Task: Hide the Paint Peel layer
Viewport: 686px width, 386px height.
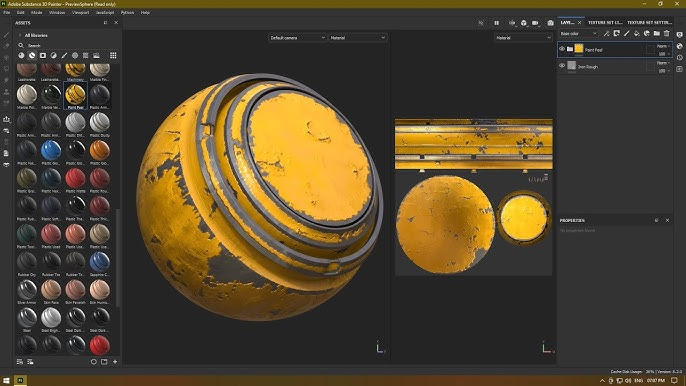Action: click(x=562, y=49)
